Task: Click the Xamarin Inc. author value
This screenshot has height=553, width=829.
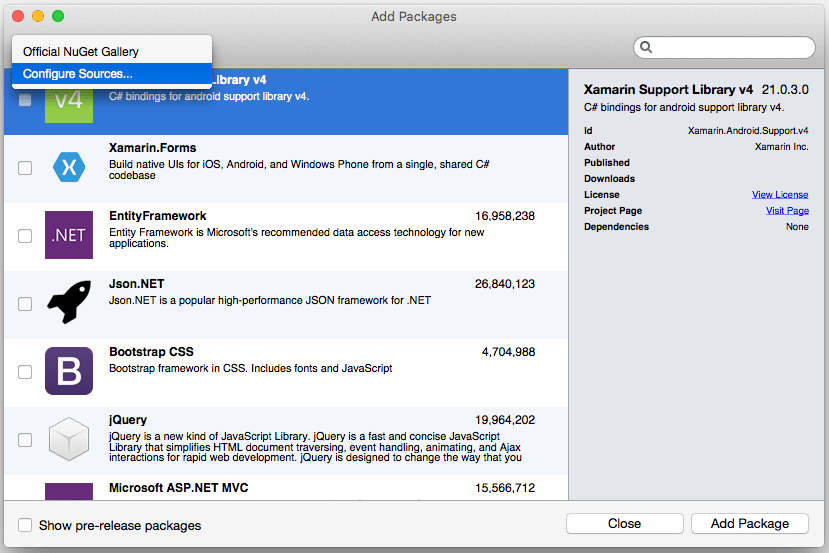Action: coord(781,146)
